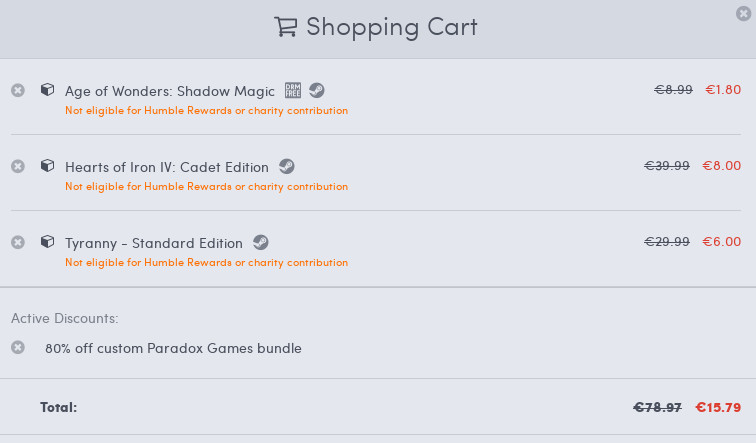Click the Steam icon beside Tyranny

click(x=260, y=242)
